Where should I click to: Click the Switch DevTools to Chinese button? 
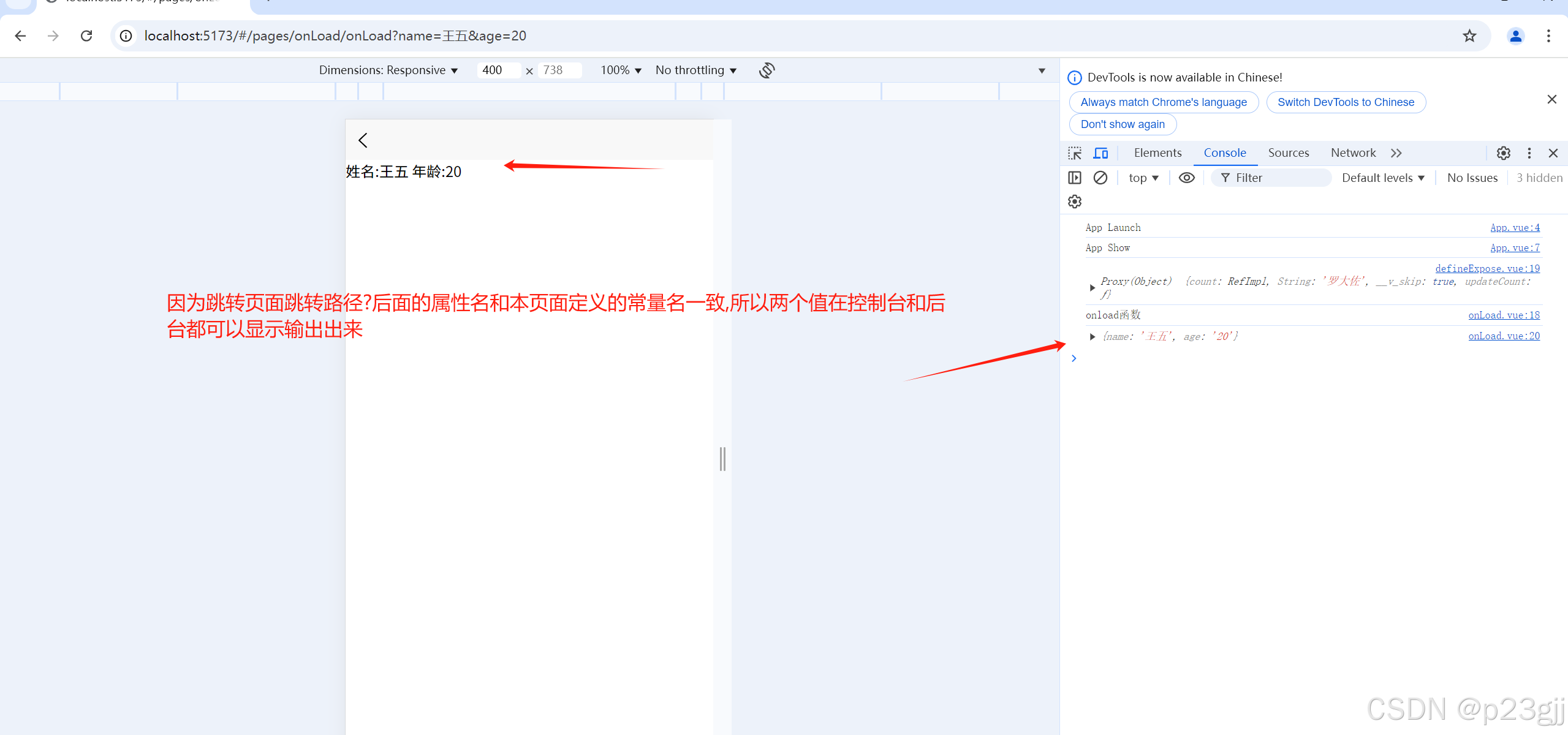click(1346, 102)
